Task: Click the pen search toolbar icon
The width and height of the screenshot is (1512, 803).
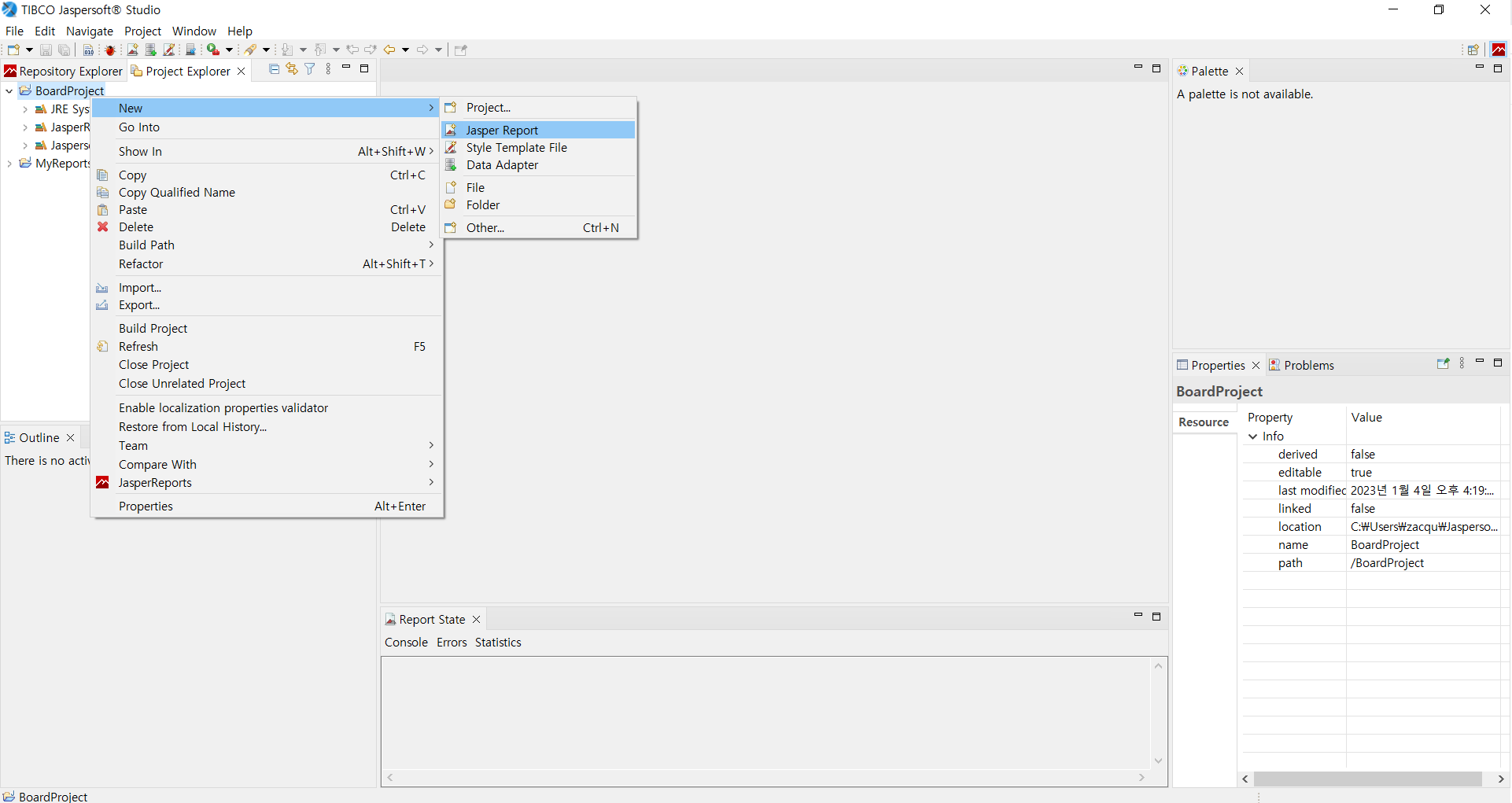Action: tap(251, 50)
